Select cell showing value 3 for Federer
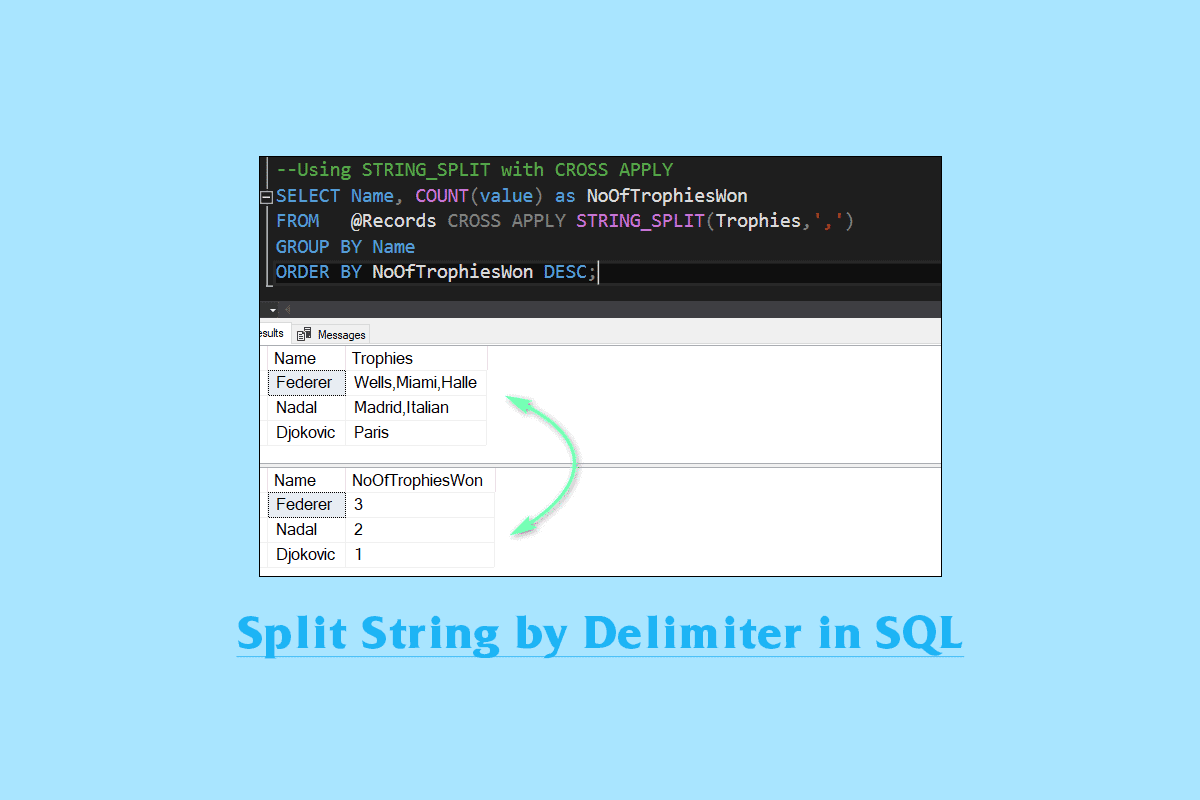The height and width of the screenshot is (800, 1200). click(358, 504)
